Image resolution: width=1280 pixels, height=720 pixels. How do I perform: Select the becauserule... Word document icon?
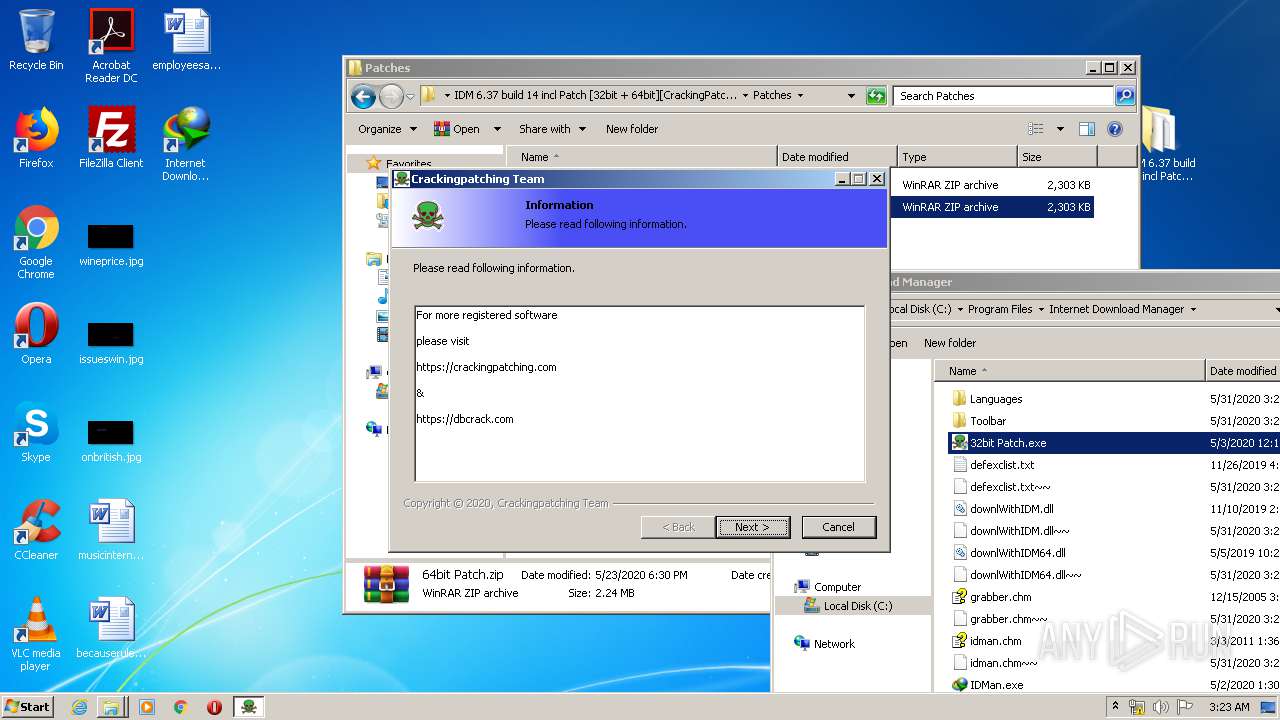point(111,628)
